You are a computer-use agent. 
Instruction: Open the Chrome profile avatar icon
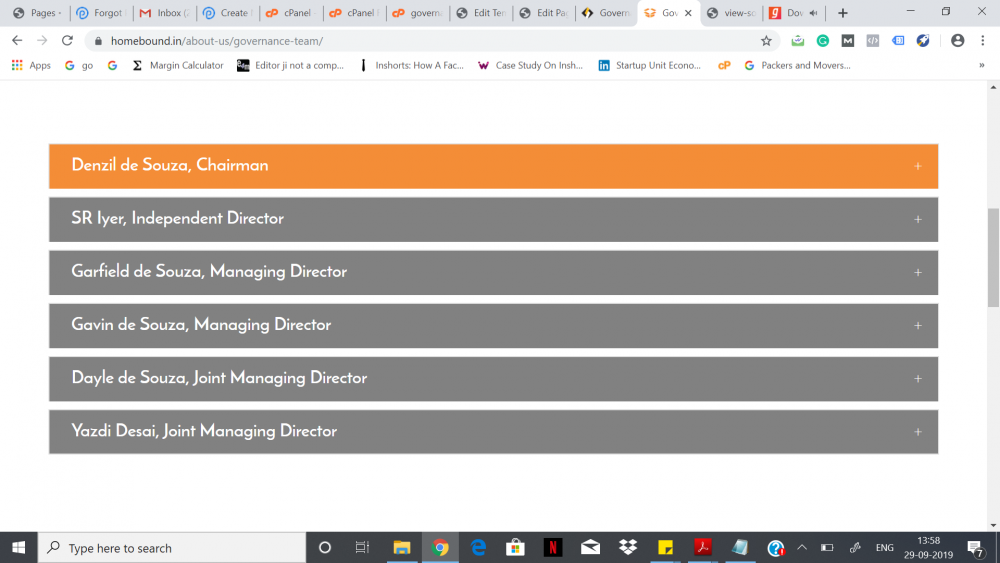(x=957, y=41)
